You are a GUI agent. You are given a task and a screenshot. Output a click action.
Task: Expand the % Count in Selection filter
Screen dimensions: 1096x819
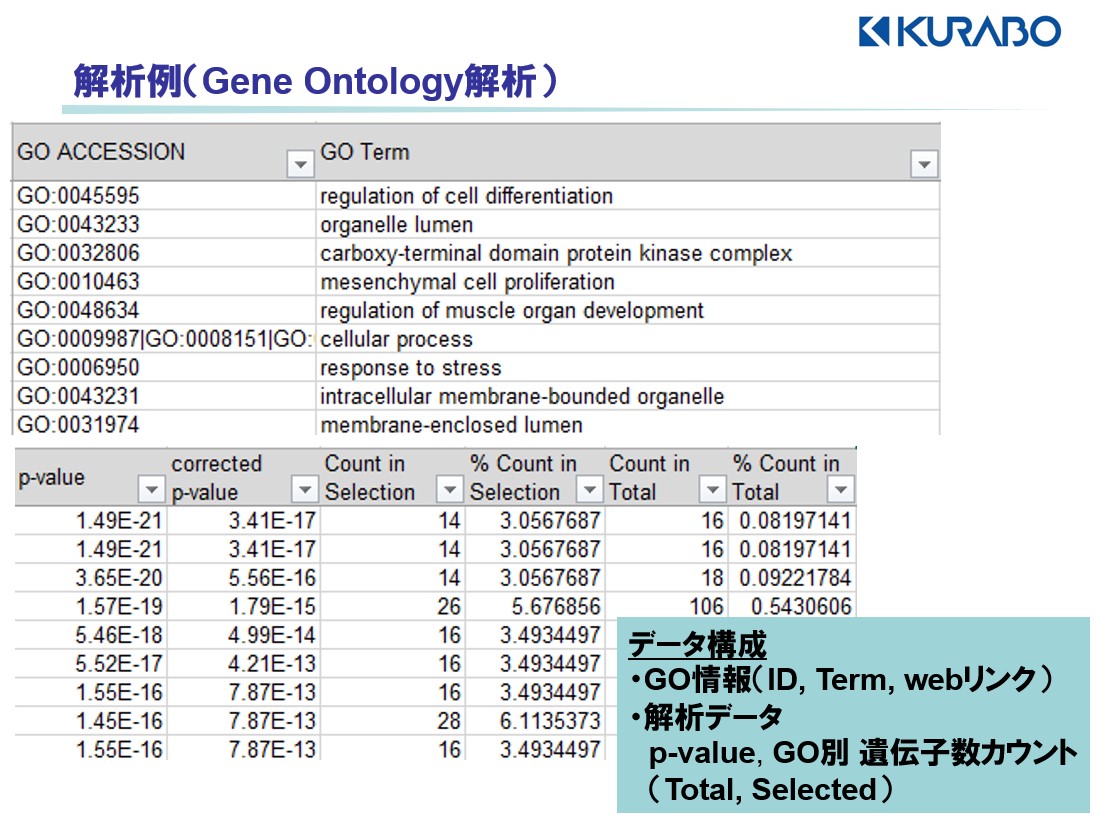590,491
